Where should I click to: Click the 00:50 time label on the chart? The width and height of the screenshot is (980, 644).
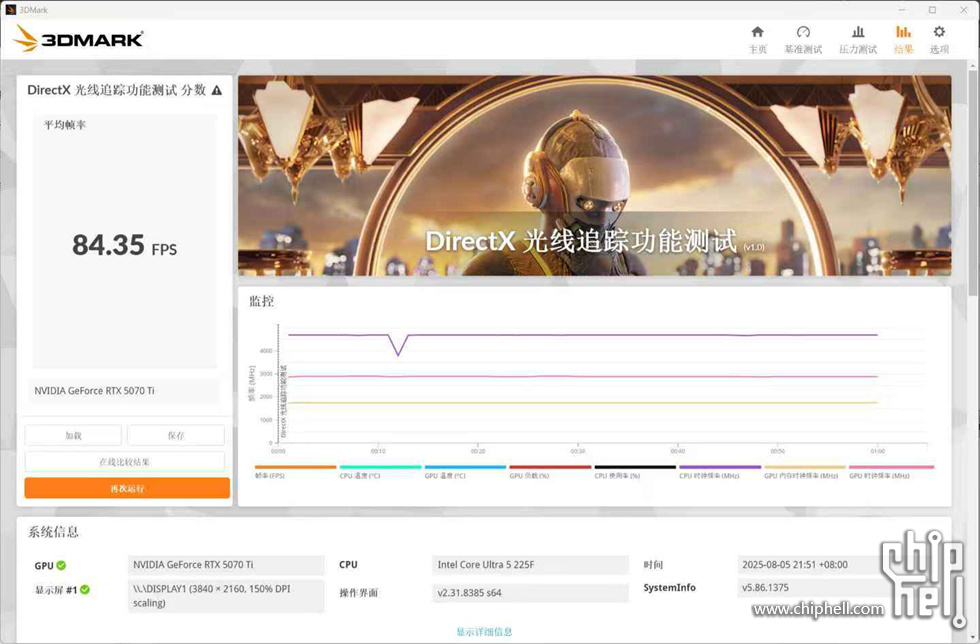tap(778, 451)
